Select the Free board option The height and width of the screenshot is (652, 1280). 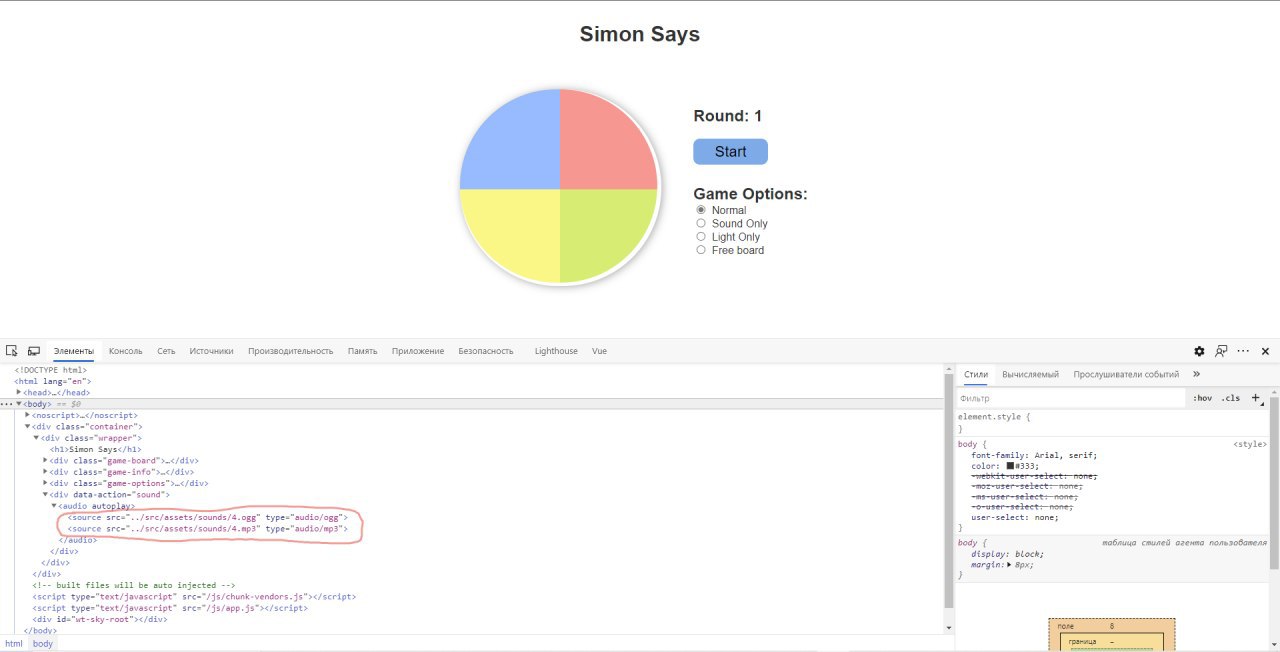(x=701, y=250)
